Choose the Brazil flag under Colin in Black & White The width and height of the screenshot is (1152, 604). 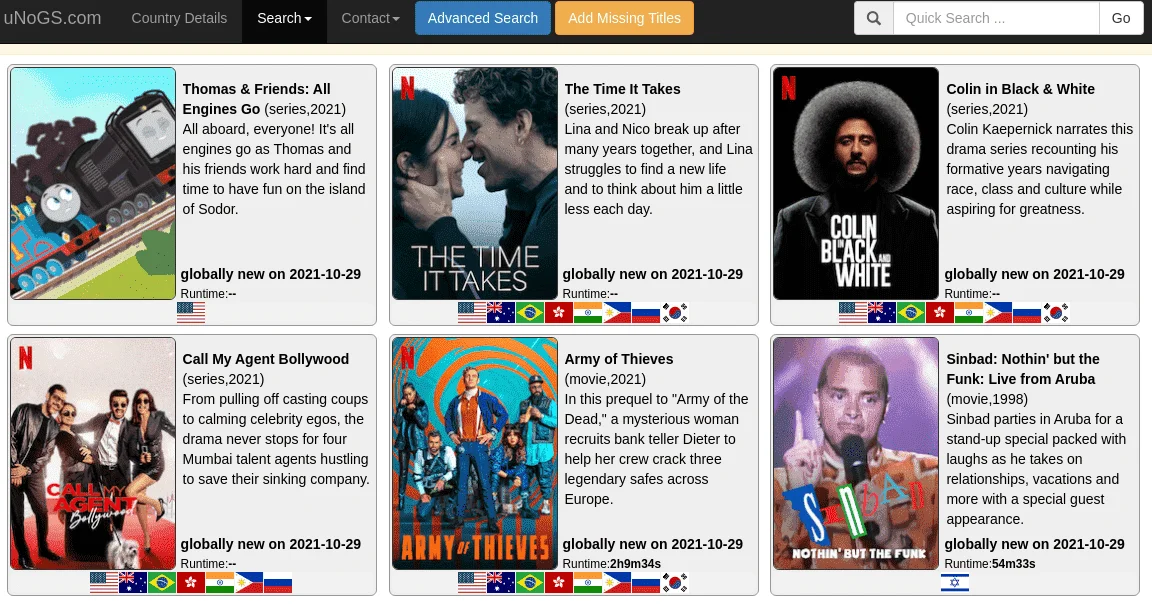click(911, 313)
